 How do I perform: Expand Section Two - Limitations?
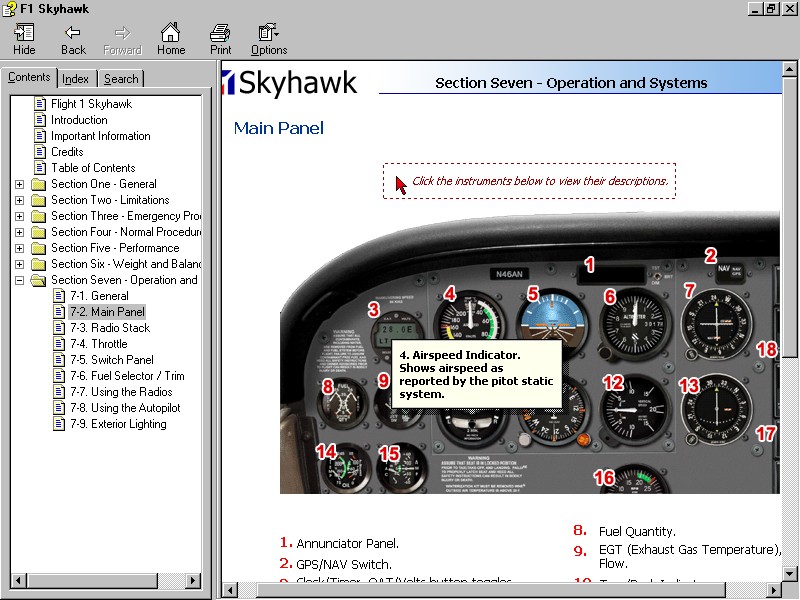19,200
